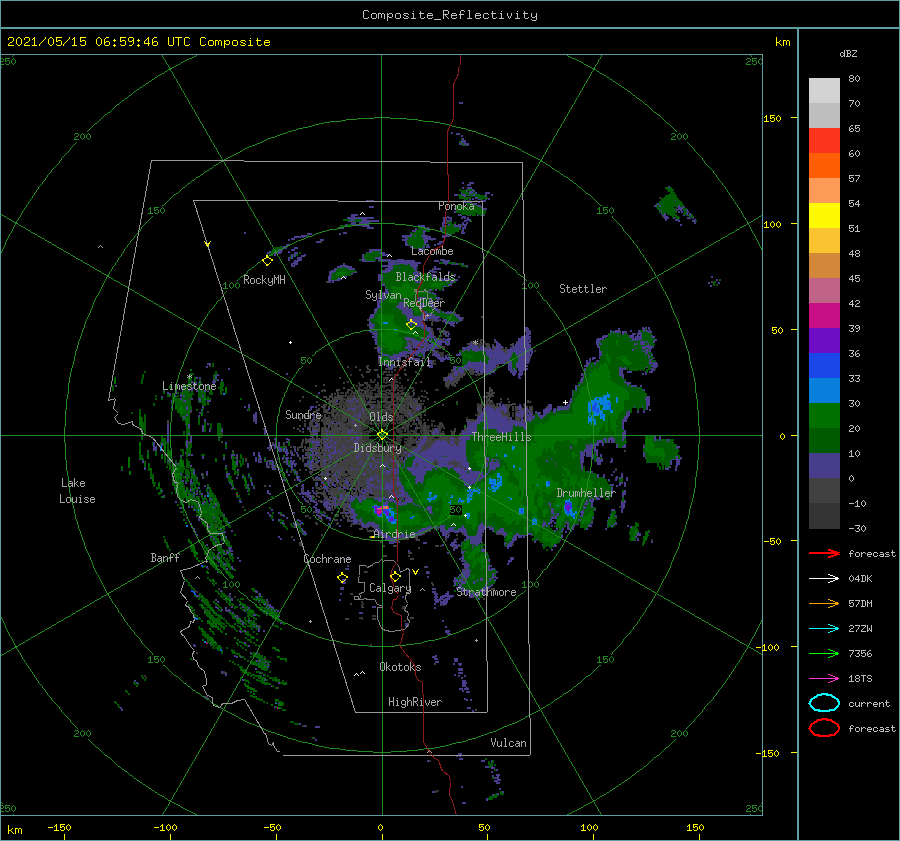
Task: Click the blue color swatch at 33 dBZ
Action: tap(824, 365)
